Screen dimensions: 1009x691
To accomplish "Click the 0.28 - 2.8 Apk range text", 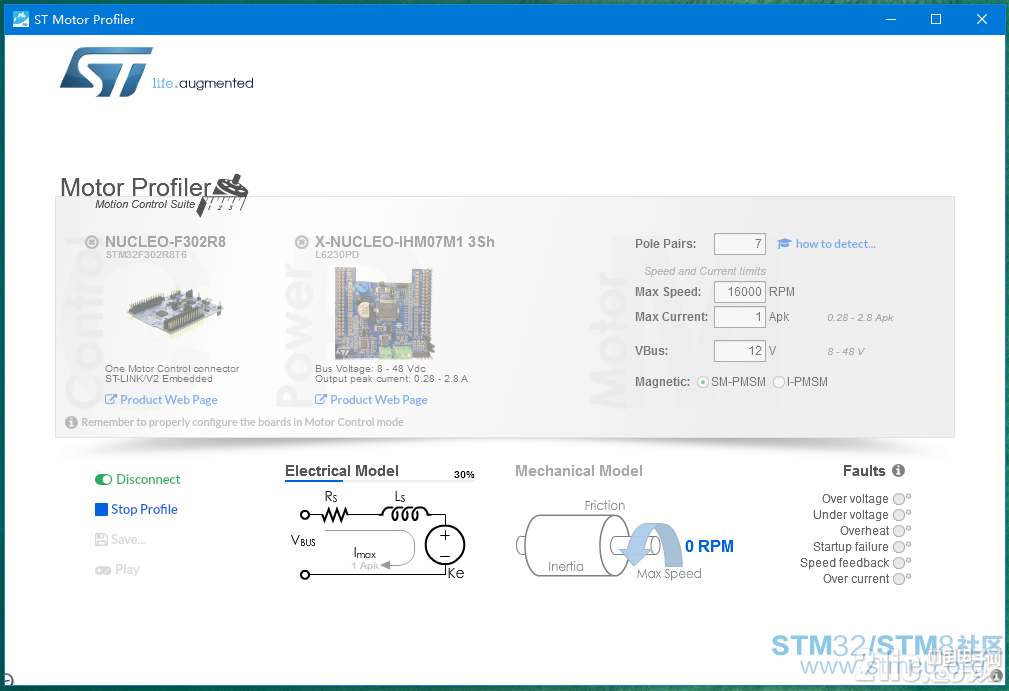I will tap(860, 317).
